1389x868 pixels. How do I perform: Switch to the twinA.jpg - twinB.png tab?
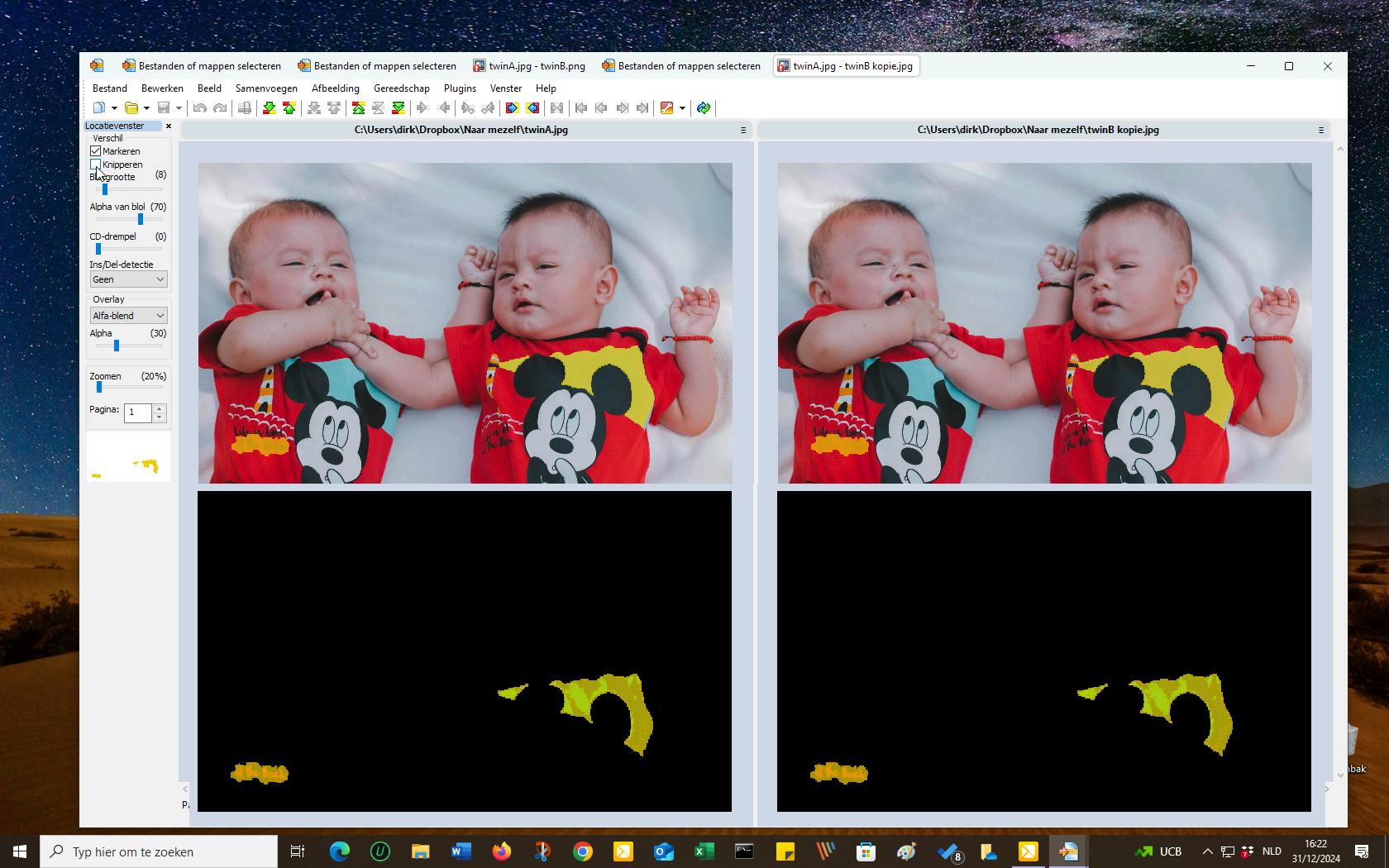[529, 66]
